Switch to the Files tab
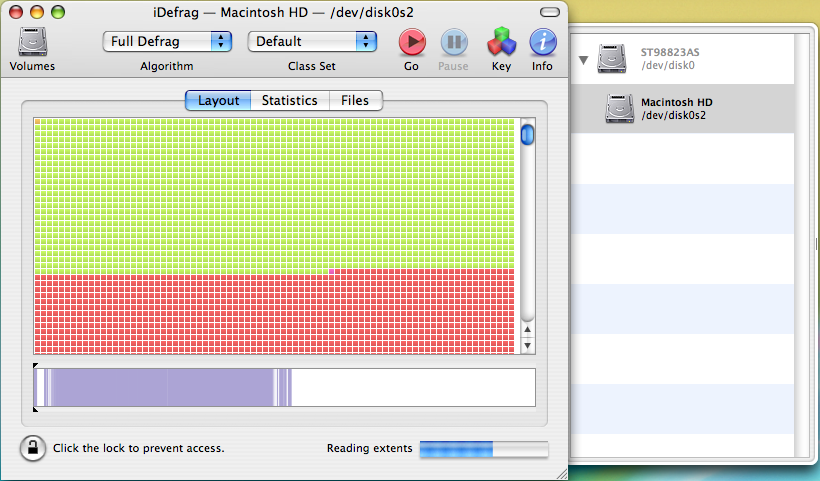 pyautogui.click(x=356, y=100)
